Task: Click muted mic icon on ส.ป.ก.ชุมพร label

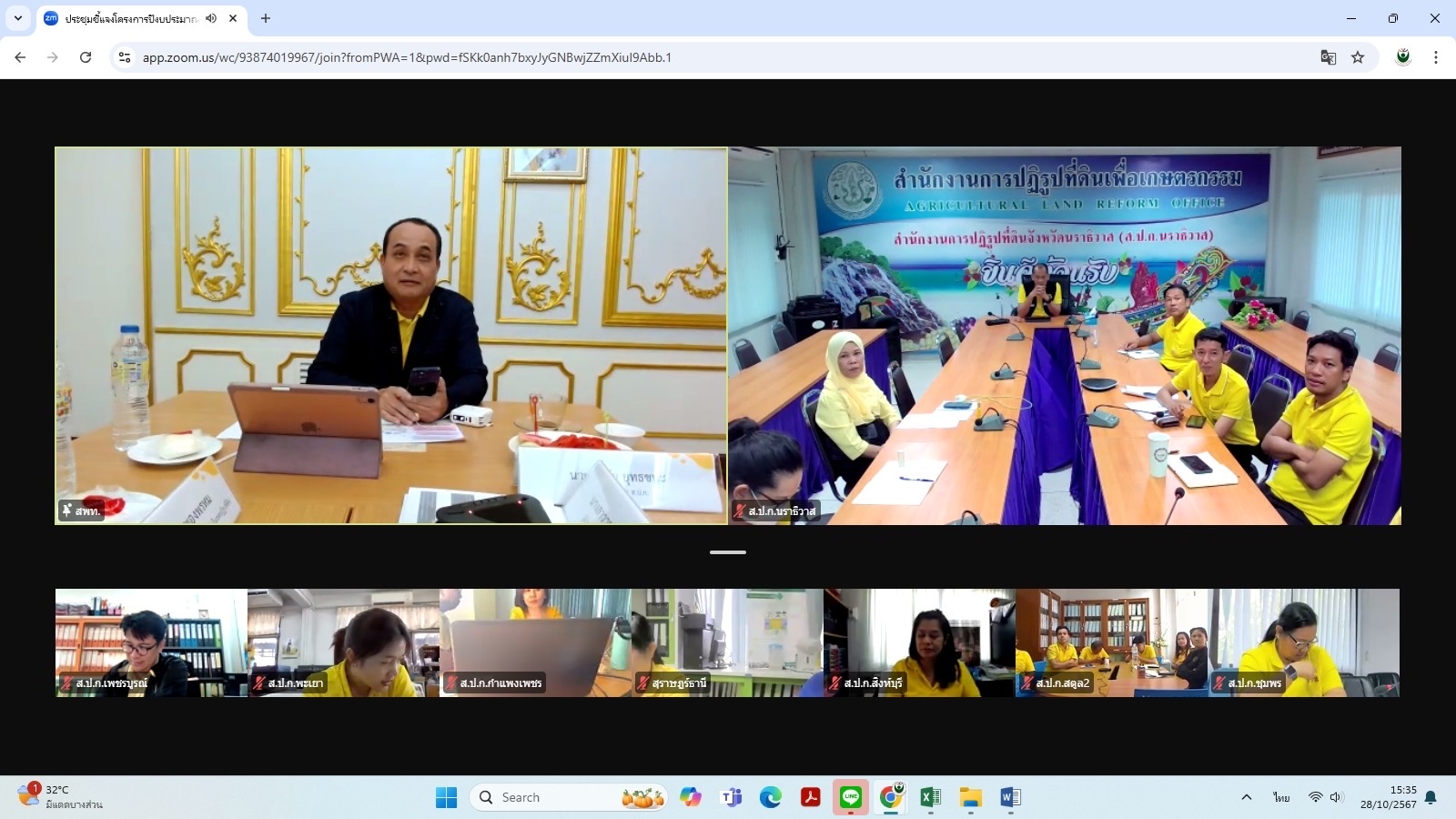Action: 1219,682
